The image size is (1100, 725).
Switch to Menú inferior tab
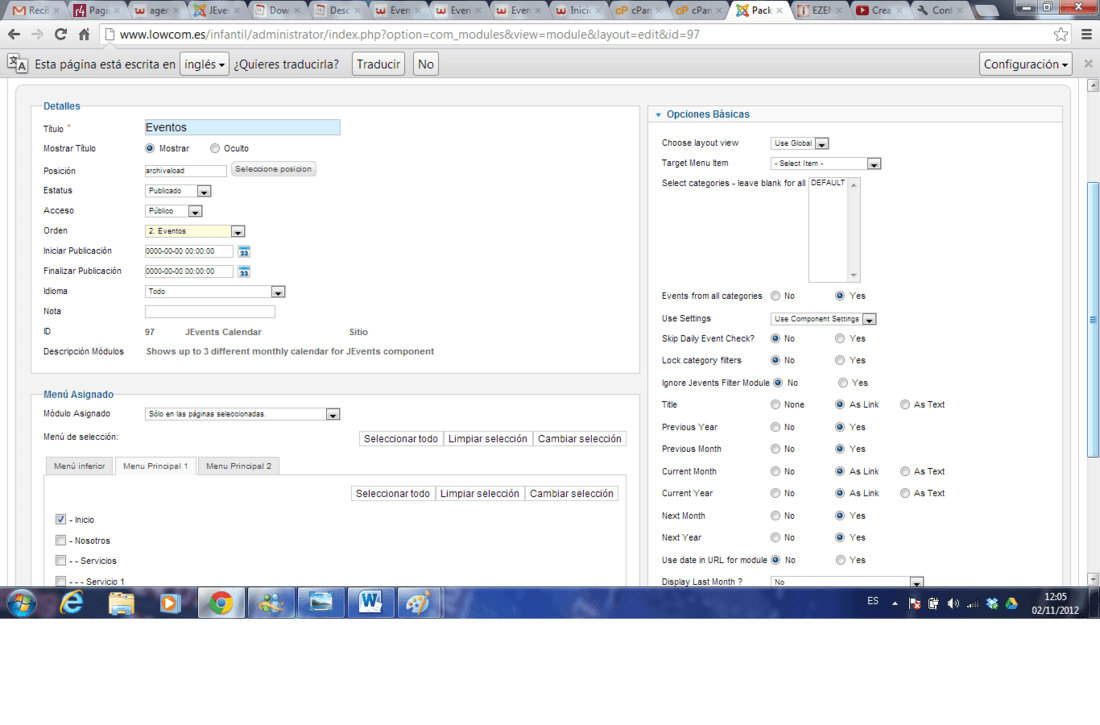pyautogui.click(x=79, y=466)
